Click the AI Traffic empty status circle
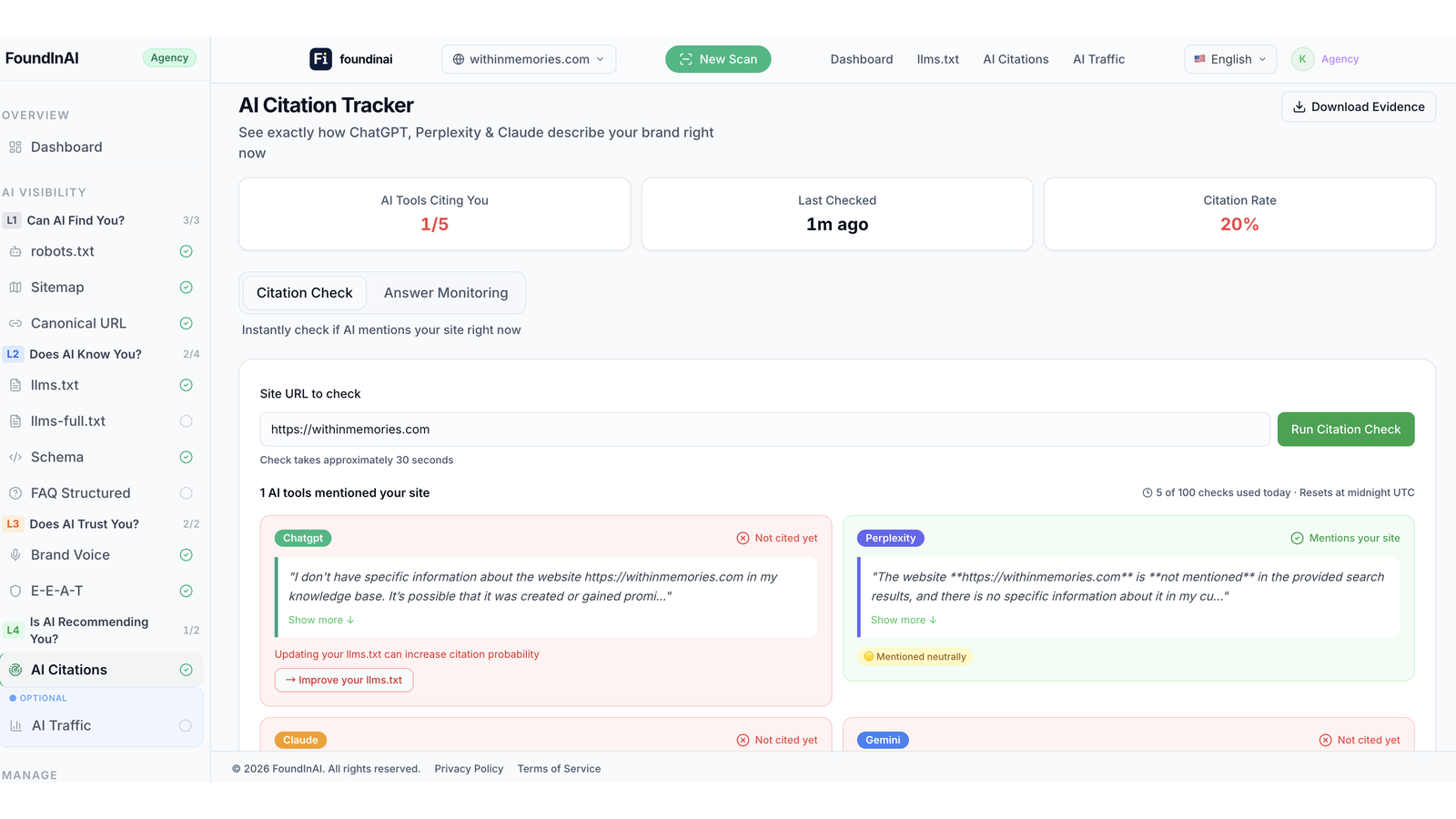 pyautogui.click(x=185, y=725)
